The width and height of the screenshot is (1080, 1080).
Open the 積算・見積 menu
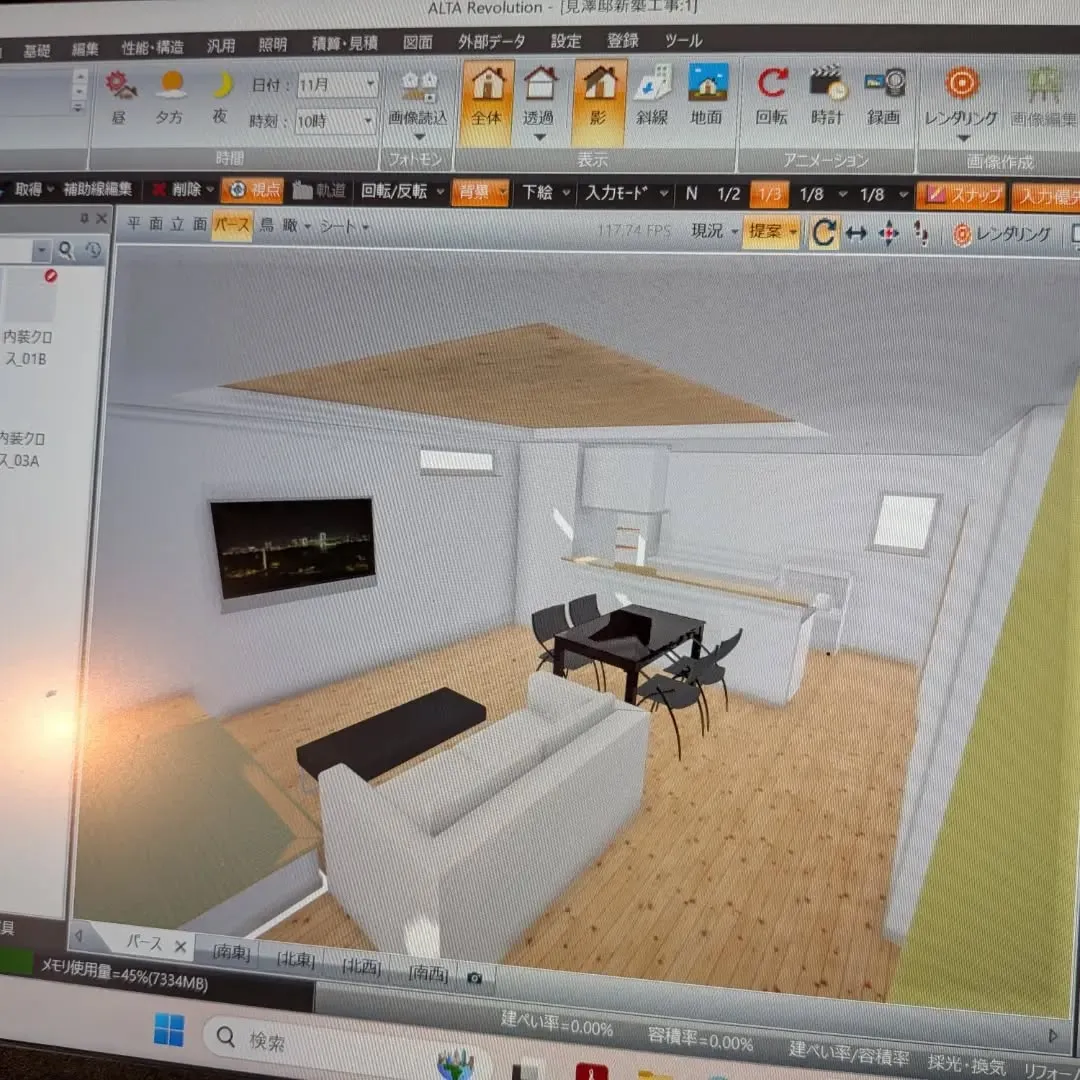click(344, 43)
